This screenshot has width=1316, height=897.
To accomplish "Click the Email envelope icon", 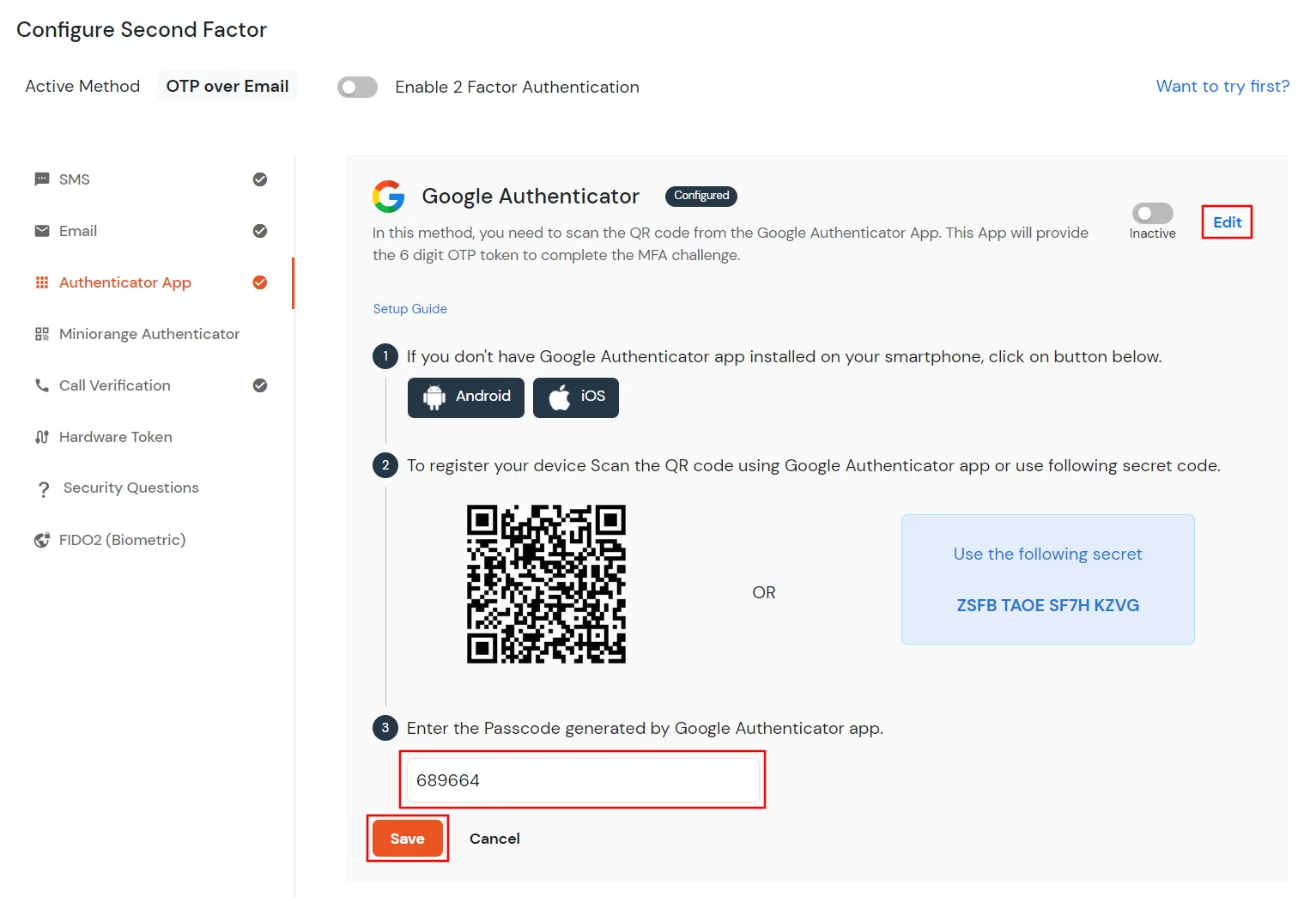I will click(41, 230).
